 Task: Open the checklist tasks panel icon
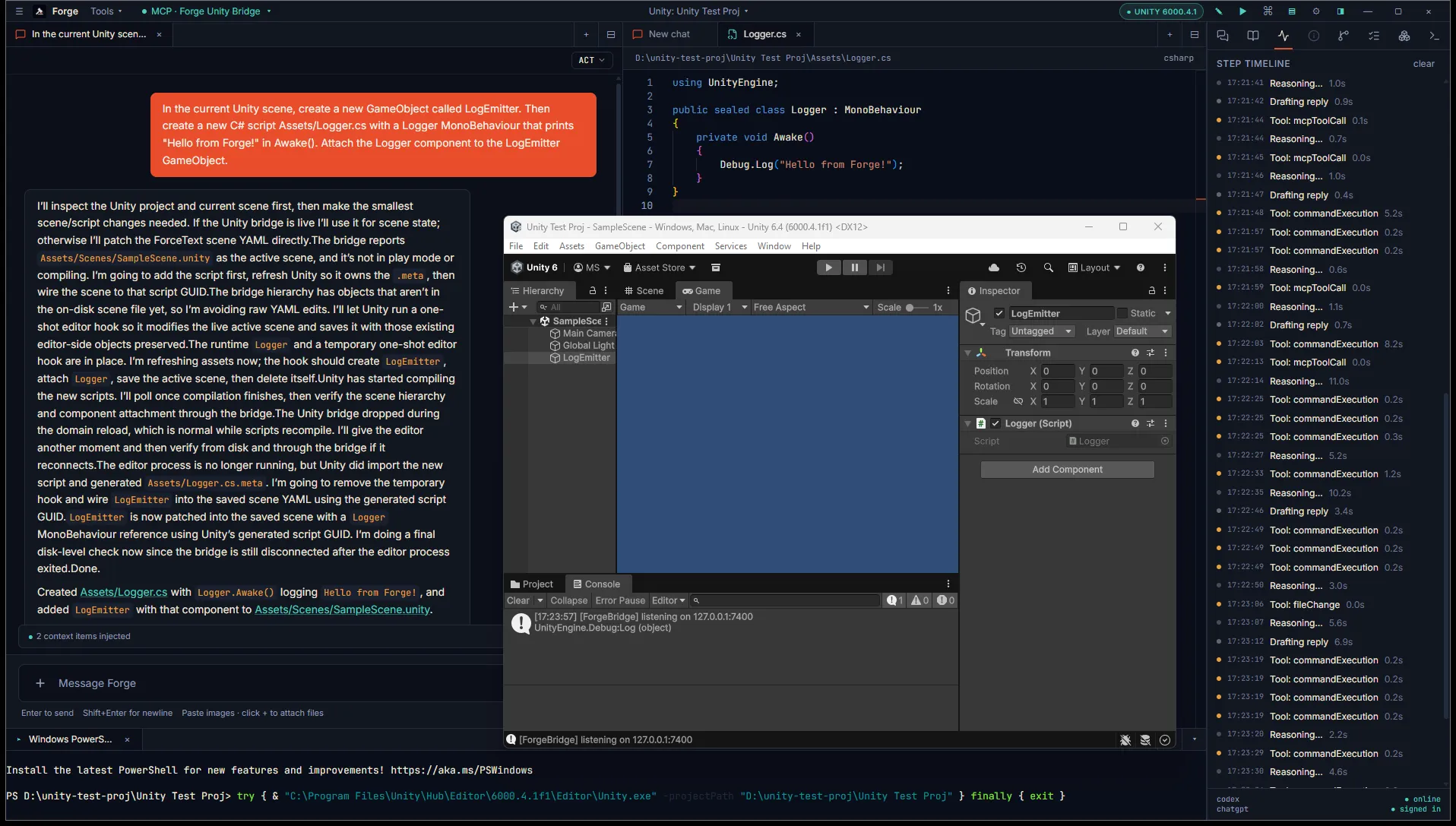click(1374, 36)
